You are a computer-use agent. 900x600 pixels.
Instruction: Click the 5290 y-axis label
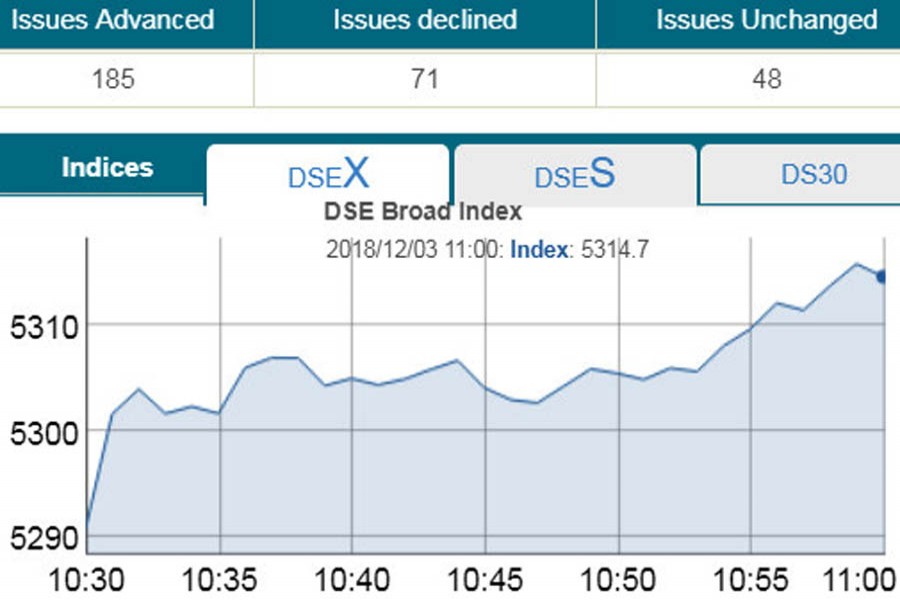[37, 539]
